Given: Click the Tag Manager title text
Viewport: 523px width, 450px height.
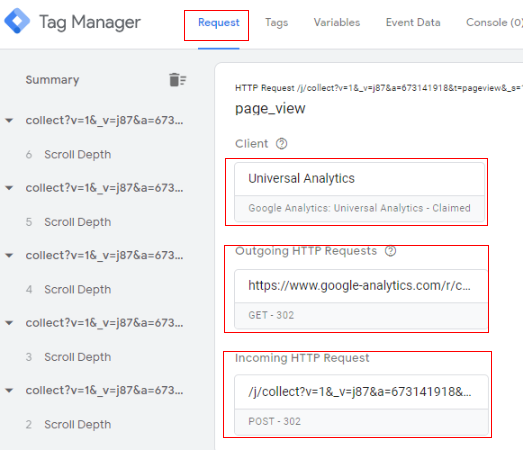Looking at the screenshot, I should click(90, 22).
